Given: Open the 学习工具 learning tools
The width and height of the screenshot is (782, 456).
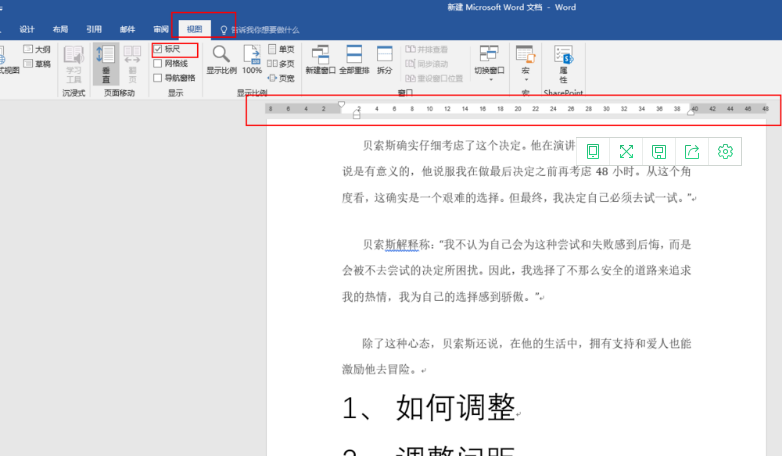Looking at the screenshot, I should [x=73, y=64].
